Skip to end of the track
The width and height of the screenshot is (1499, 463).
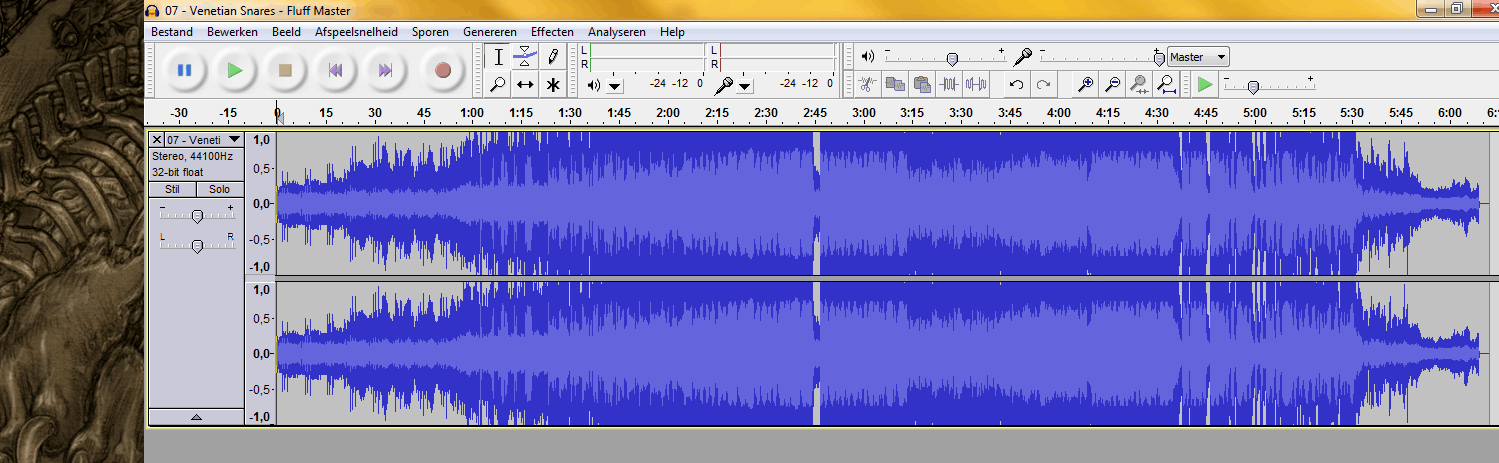385,70
